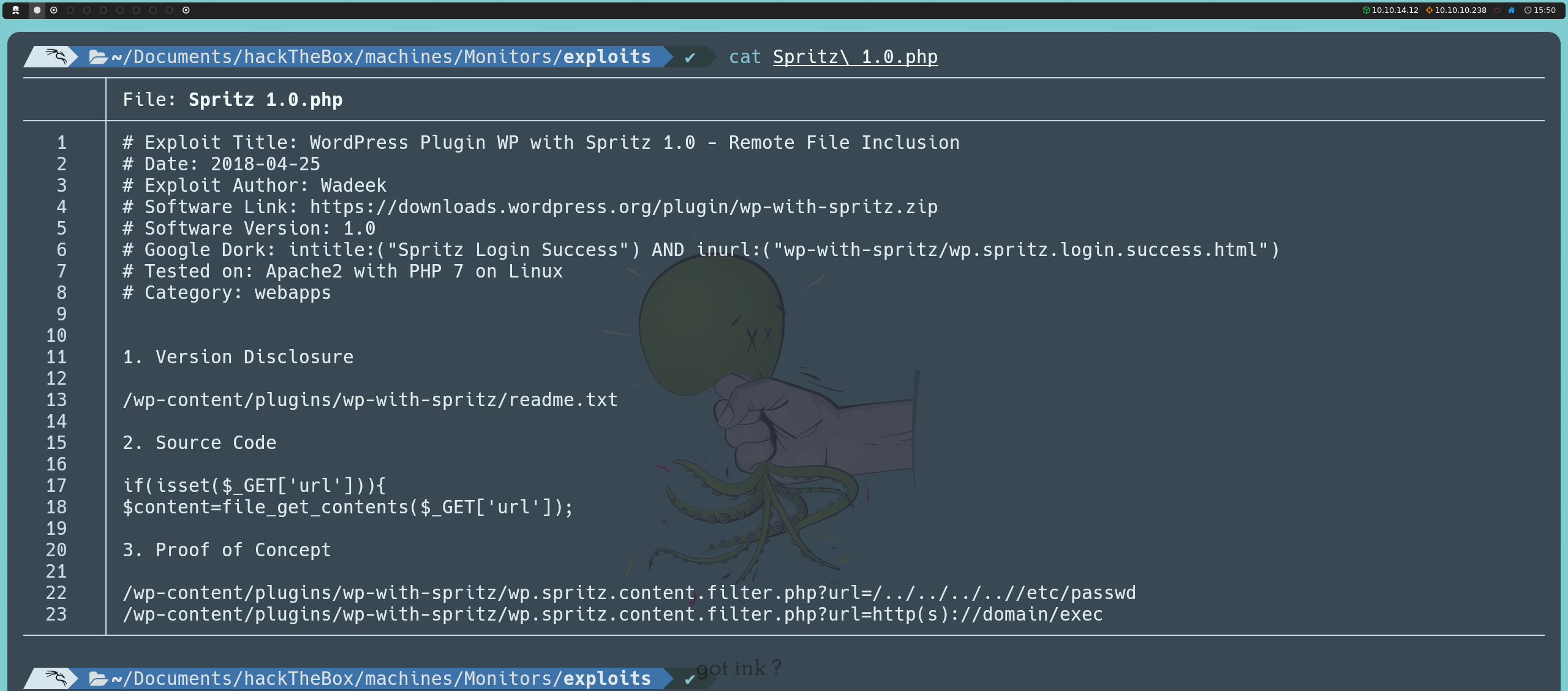Switch to second workspace with ringed dot
1568x691 pixels.
point(54,10)
